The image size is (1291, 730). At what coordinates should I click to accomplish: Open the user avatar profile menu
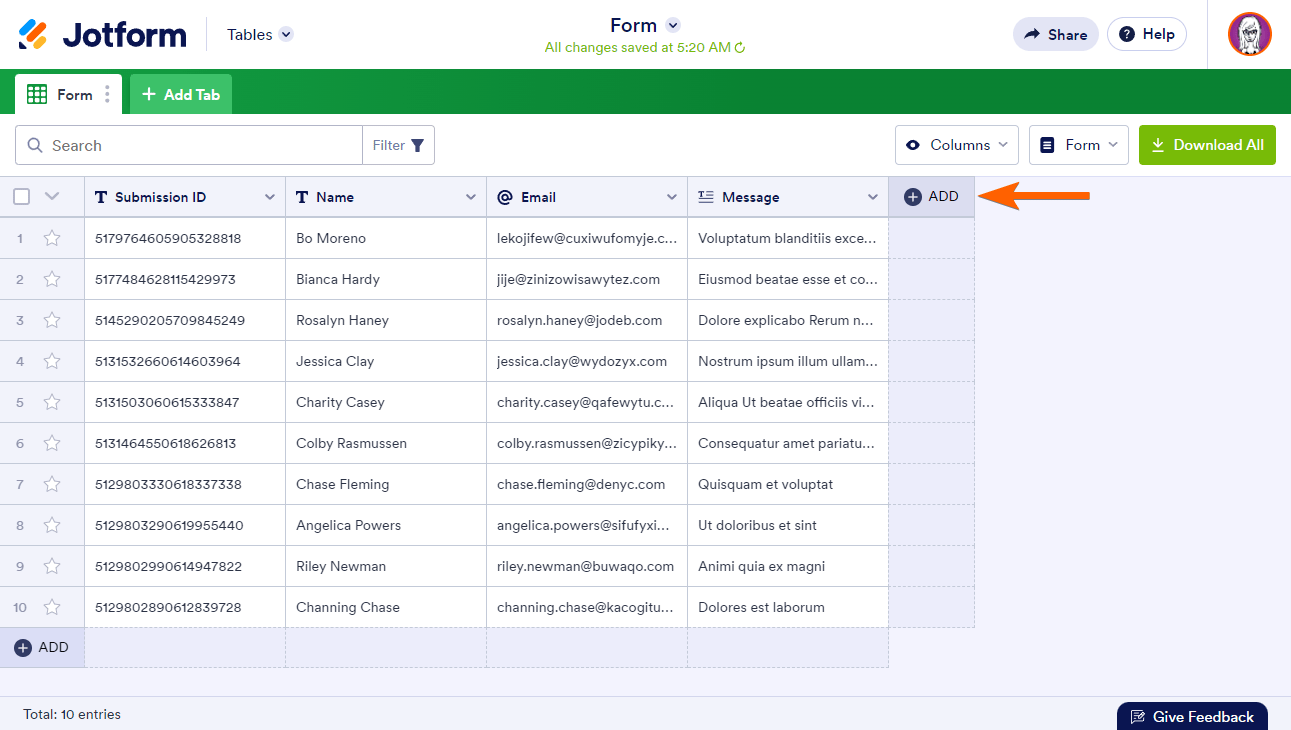(x=1249, y=34)
